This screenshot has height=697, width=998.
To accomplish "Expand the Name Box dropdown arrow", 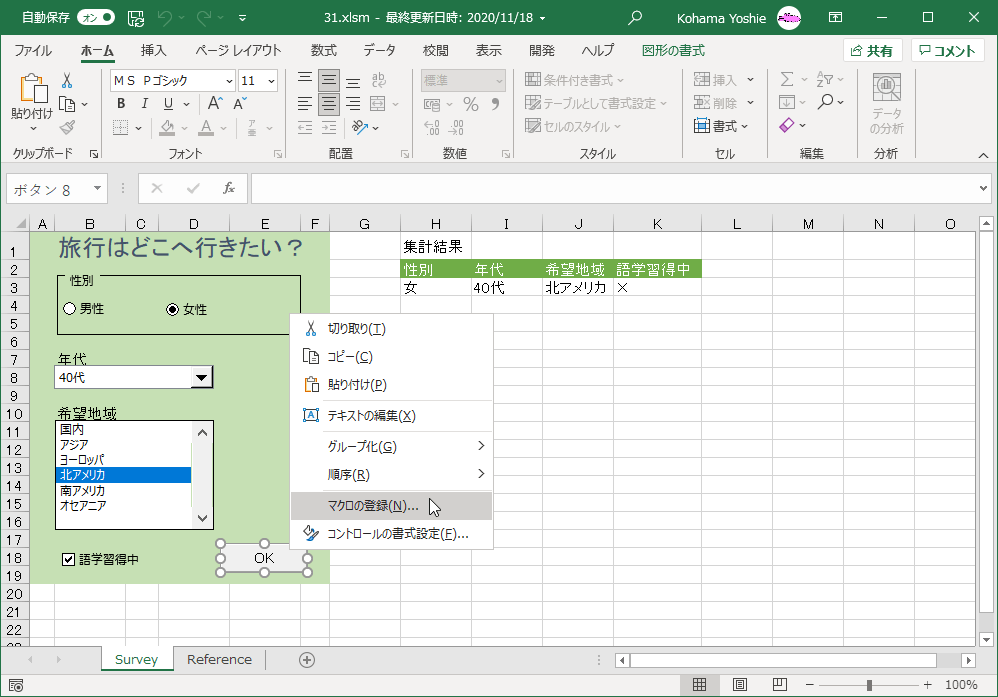I will tap(98, 188).
